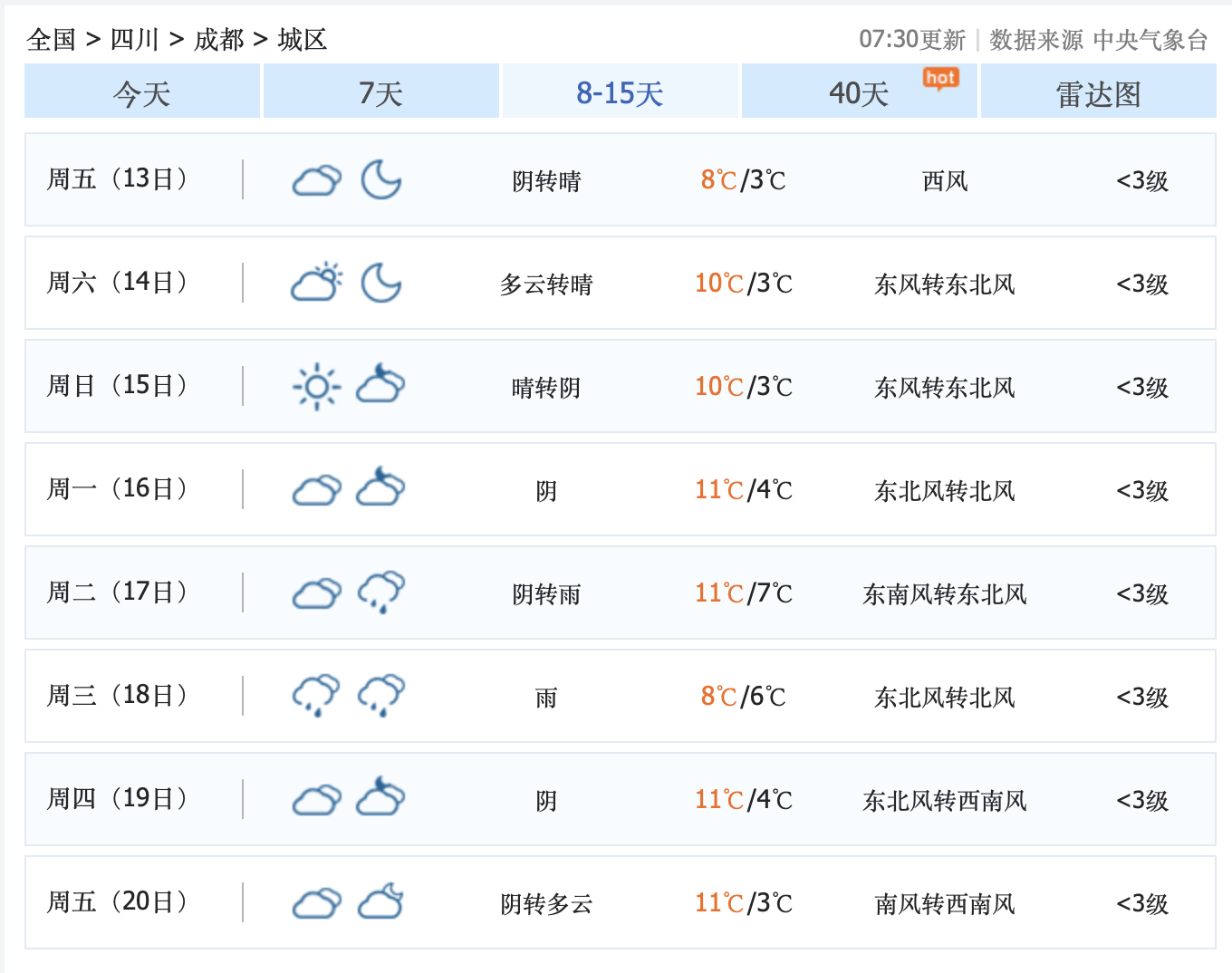
Task: Click cloudy day icon for 周一 16日
Action: (x=317, y=490)
